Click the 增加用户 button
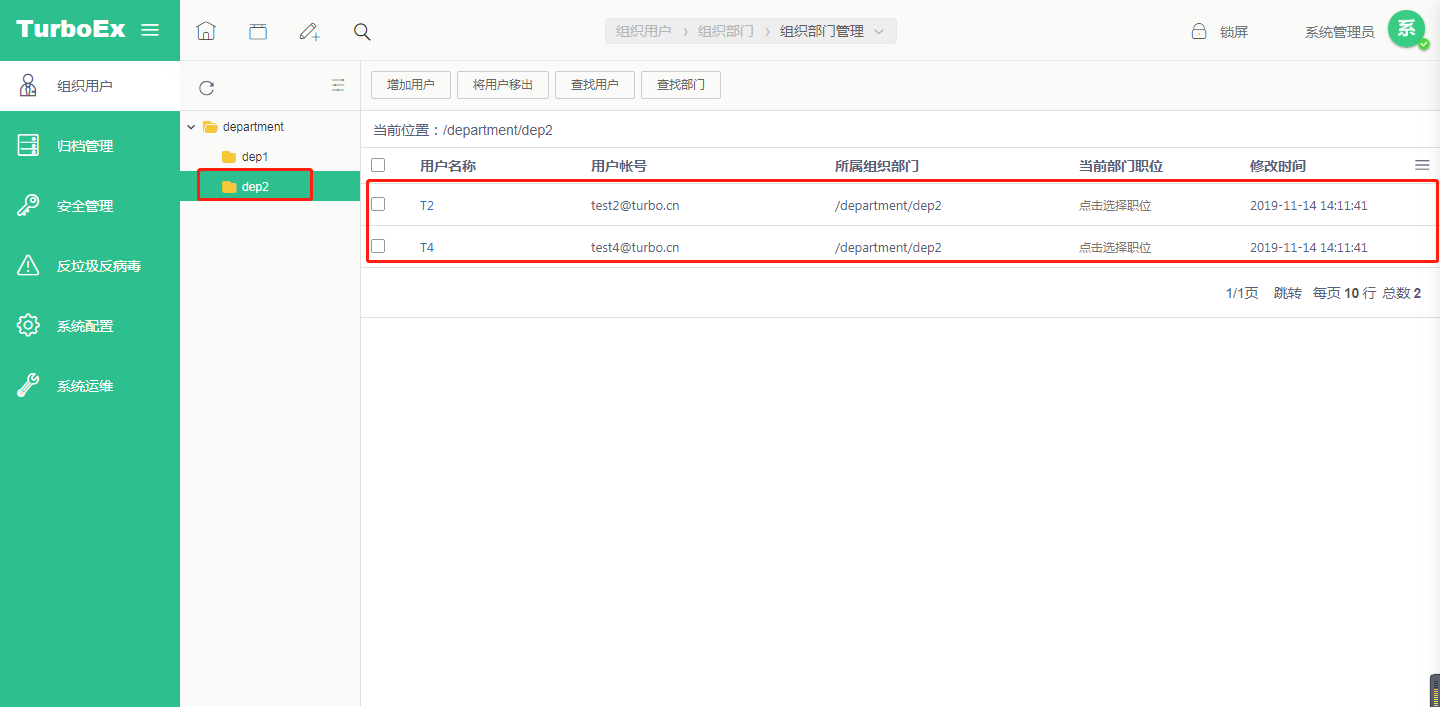 pyautogui.click(x=410, y=85)
